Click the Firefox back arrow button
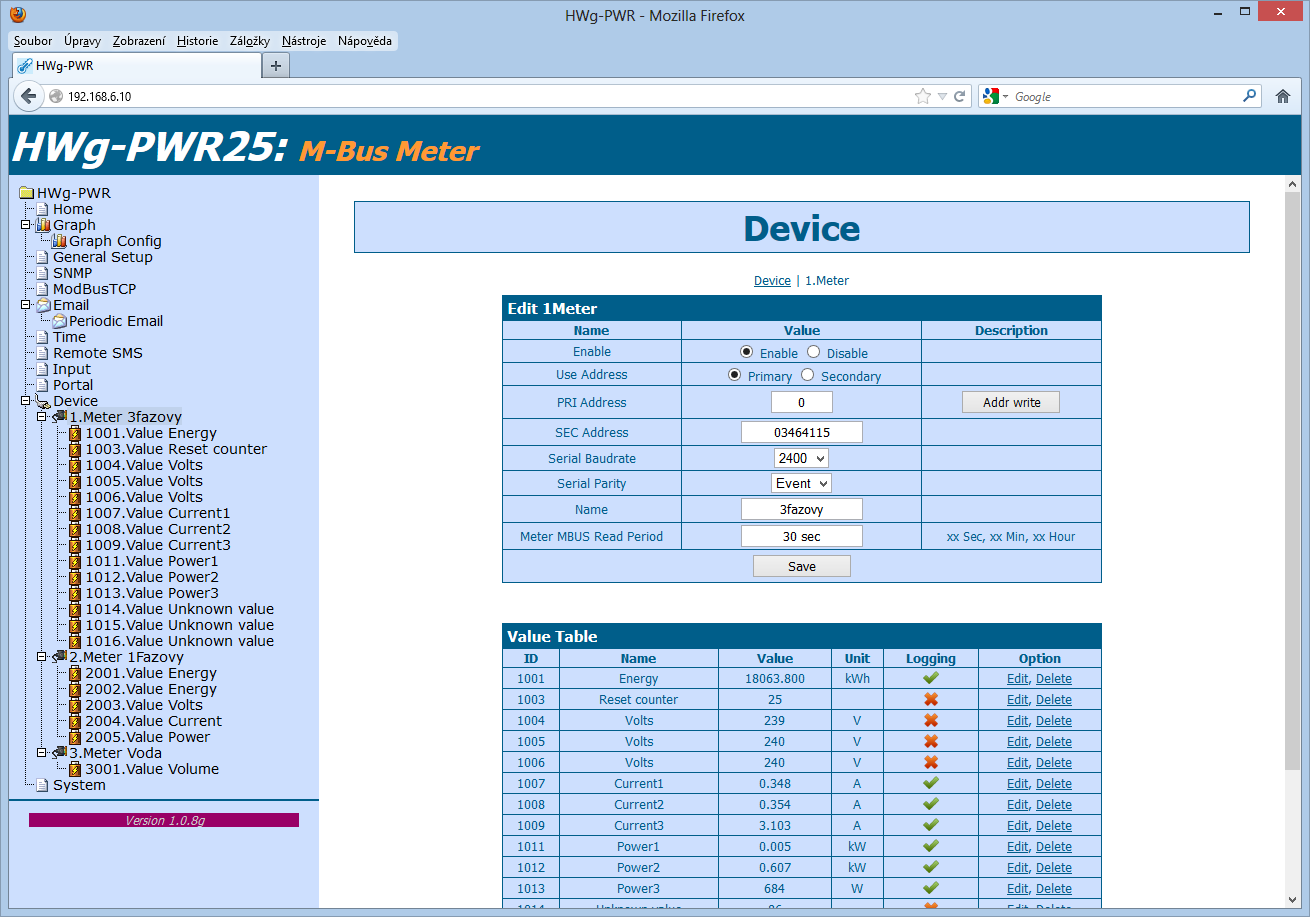Screen dimensions: 1310x917 tap(29, 96)
